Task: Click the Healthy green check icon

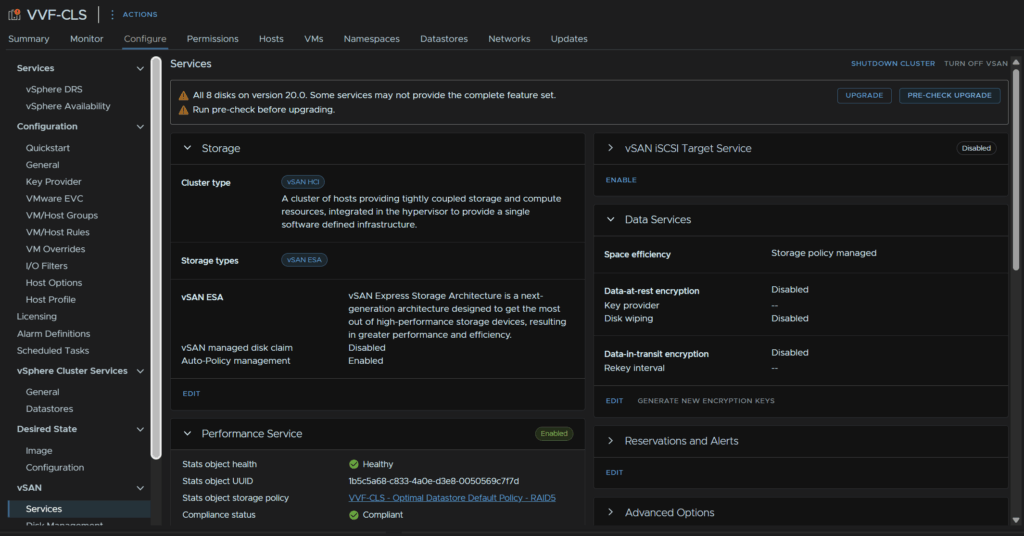Action: click(x=354, y=464)
